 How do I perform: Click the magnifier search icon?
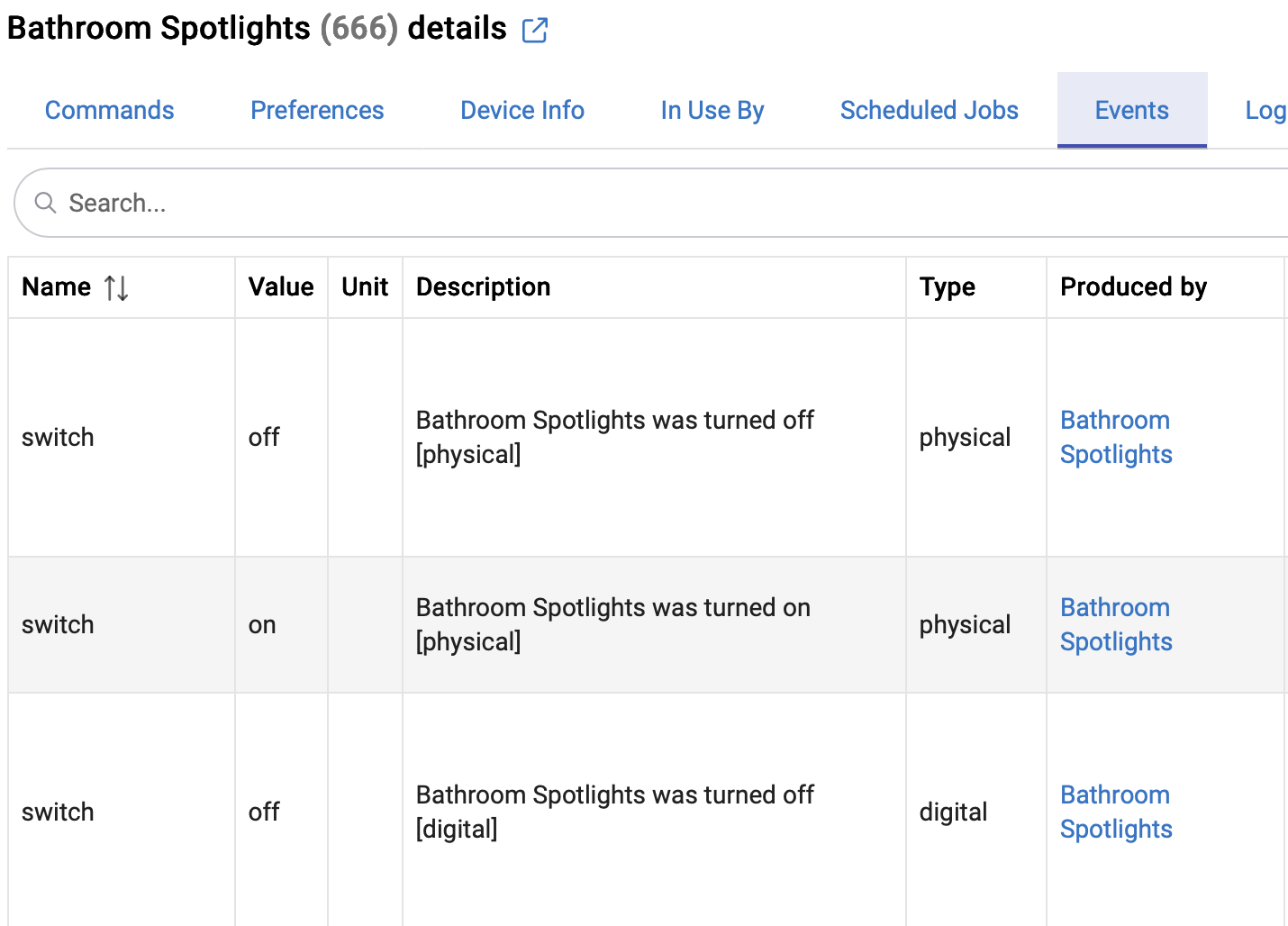click(x=45, y=203)
